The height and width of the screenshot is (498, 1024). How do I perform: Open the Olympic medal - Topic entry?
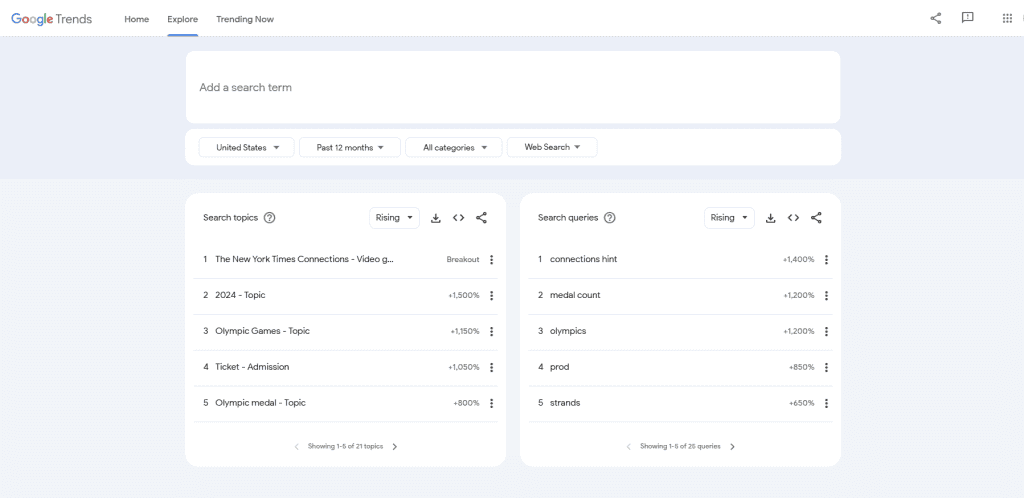coord(260,403)
